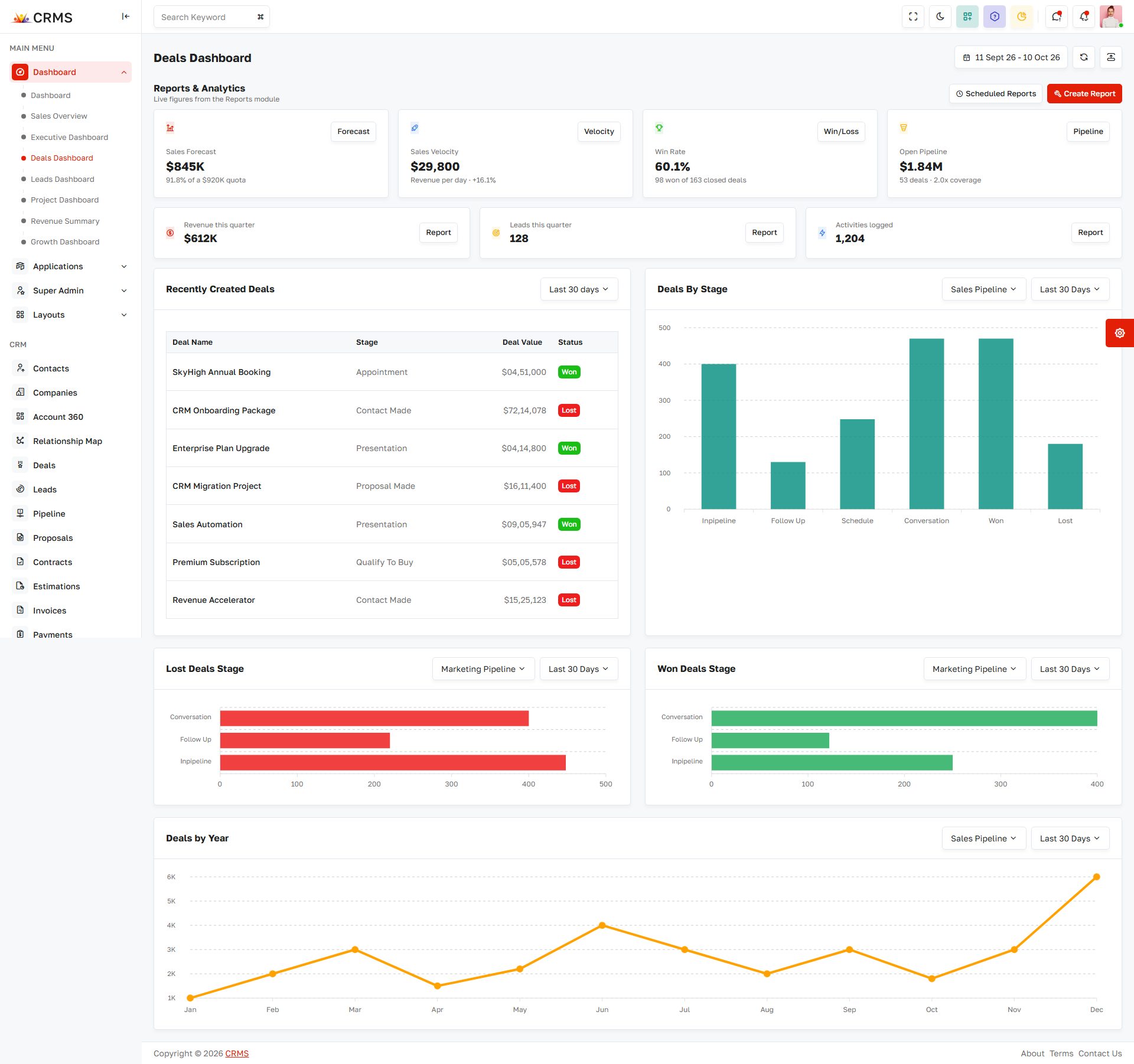
Task: Click the Create Report button
Action: (1084, 93)
